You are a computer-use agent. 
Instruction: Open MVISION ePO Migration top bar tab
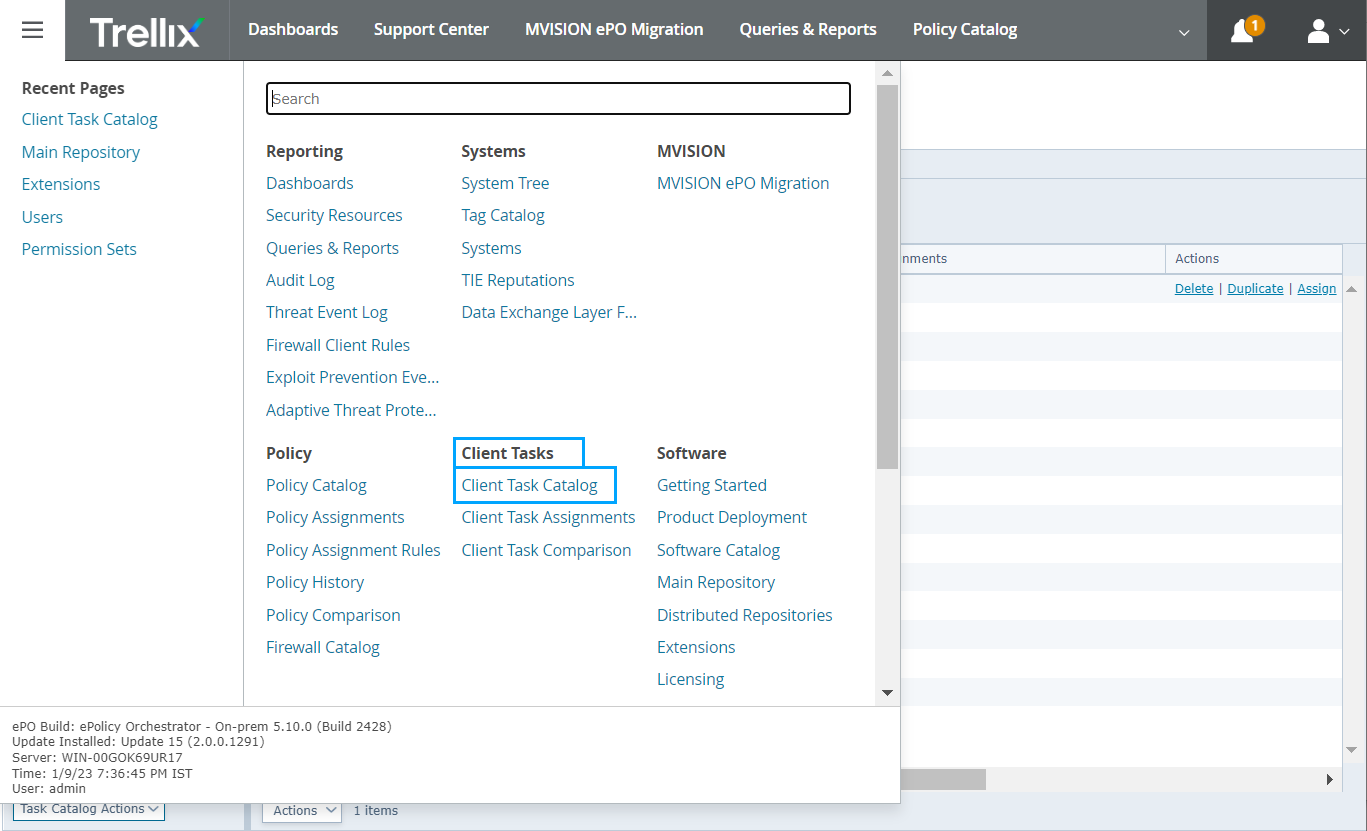[x=614, y=30]
